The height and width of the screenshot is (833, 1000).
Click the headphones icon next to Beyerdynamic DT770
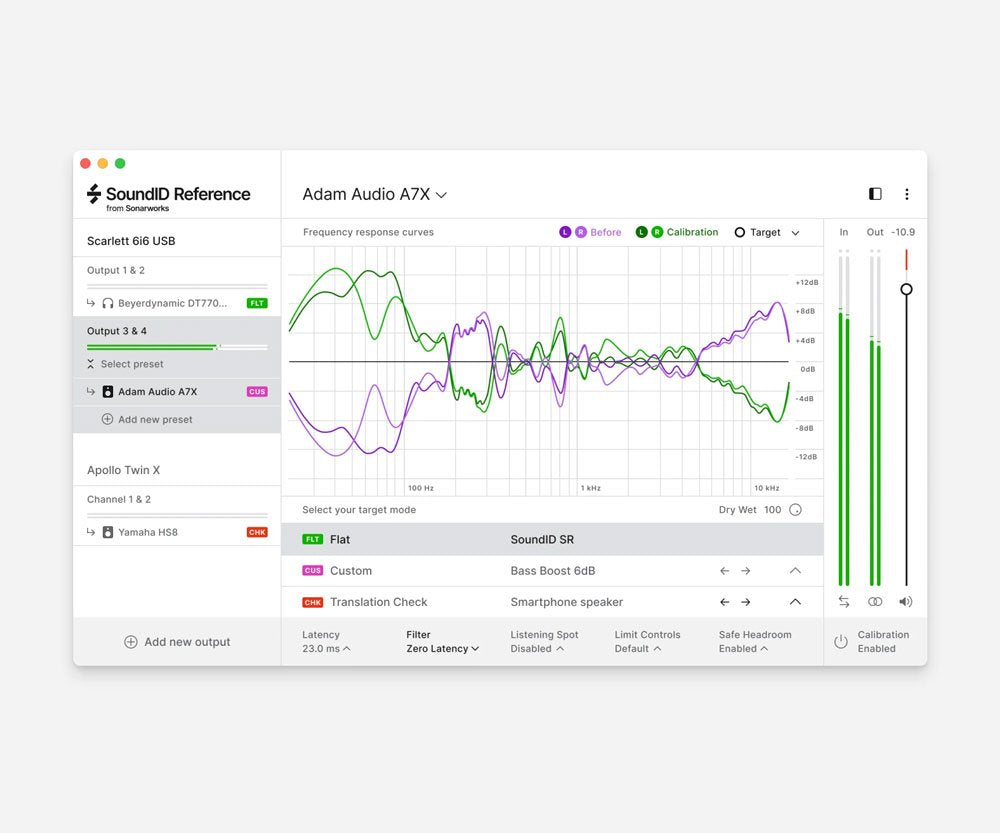(107, 302)
